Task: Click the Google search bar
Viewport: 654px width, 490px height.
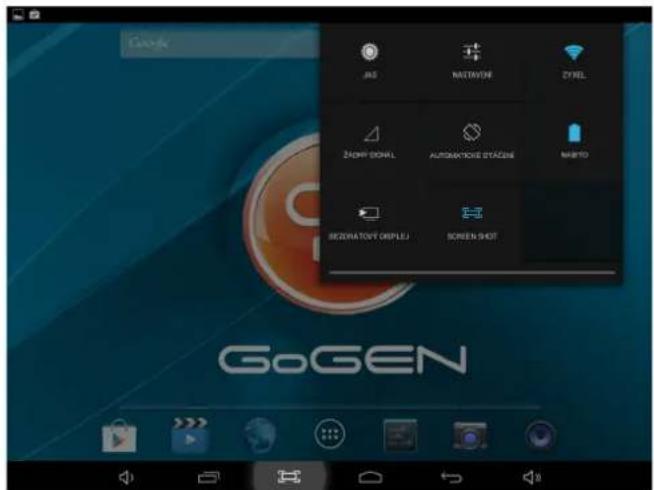Action: (x=220, y=43)
